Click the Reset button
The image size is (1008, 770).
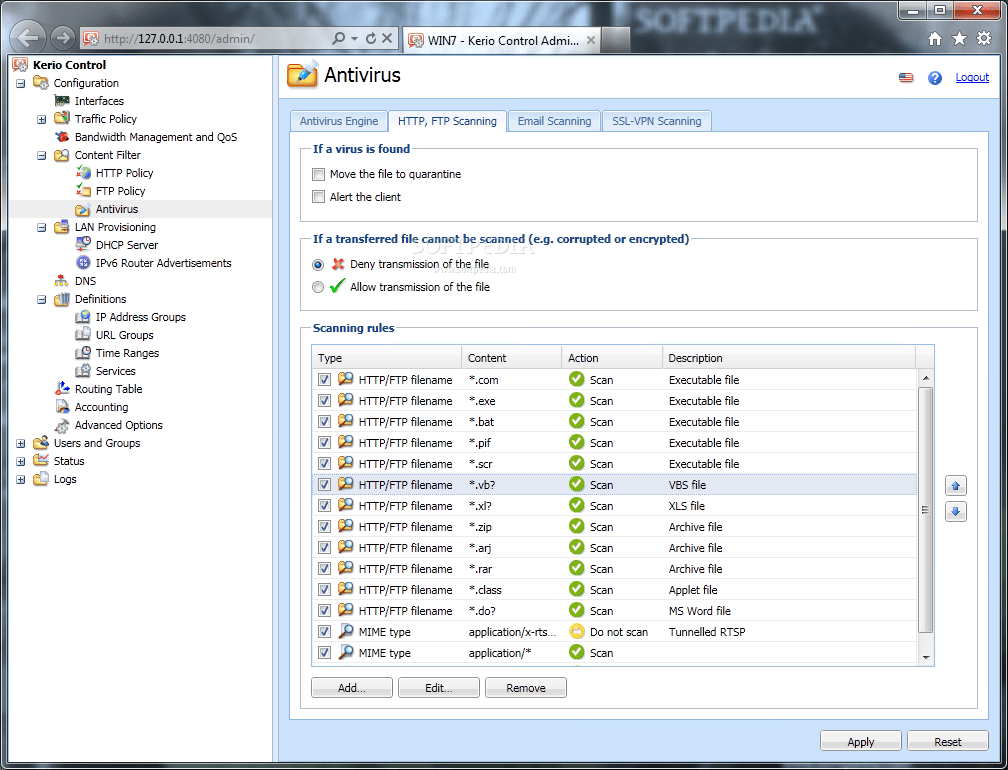point(948,741)
